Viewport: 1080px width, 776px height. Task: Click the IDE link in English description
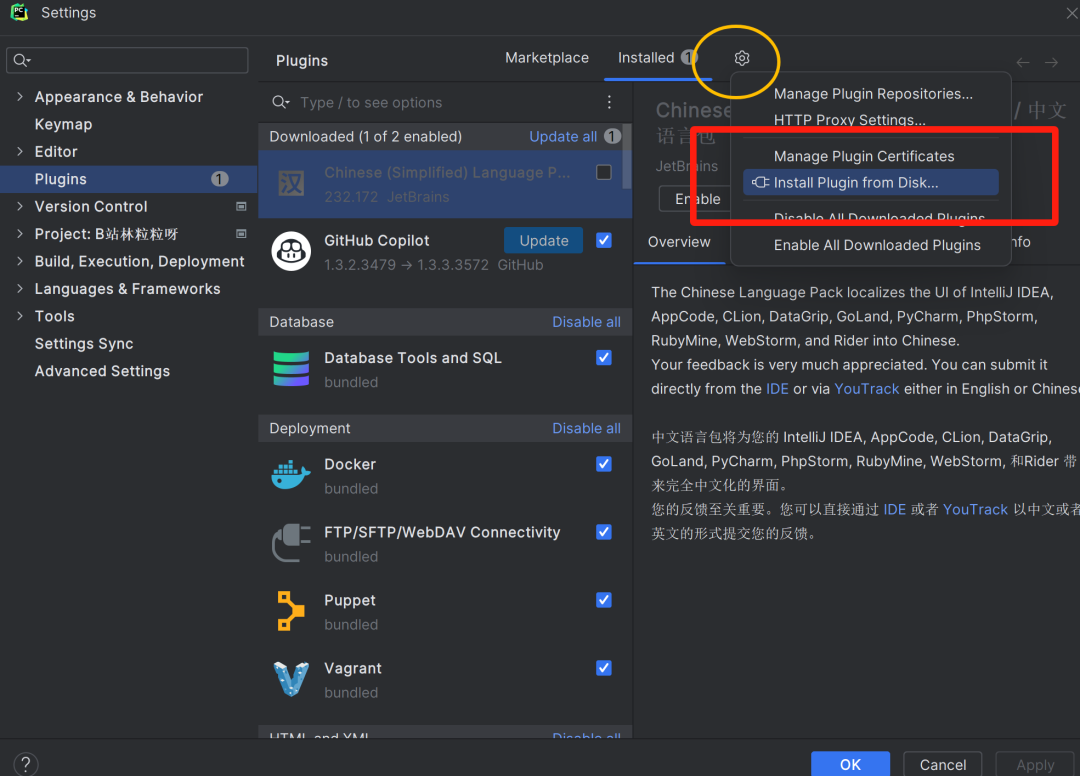coord(777,389)
